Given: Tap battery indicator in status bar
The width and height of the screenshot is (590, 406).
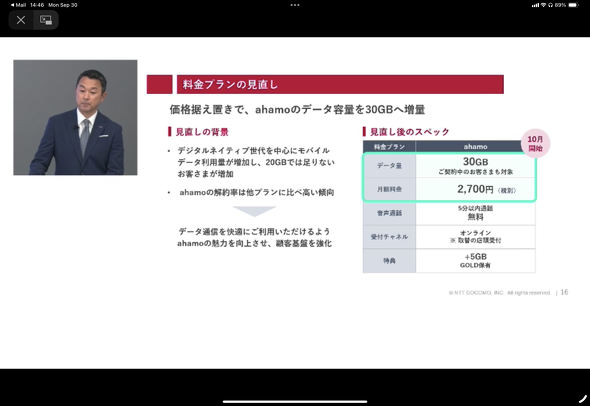Looking at the screenshot, I should point(573,5).
